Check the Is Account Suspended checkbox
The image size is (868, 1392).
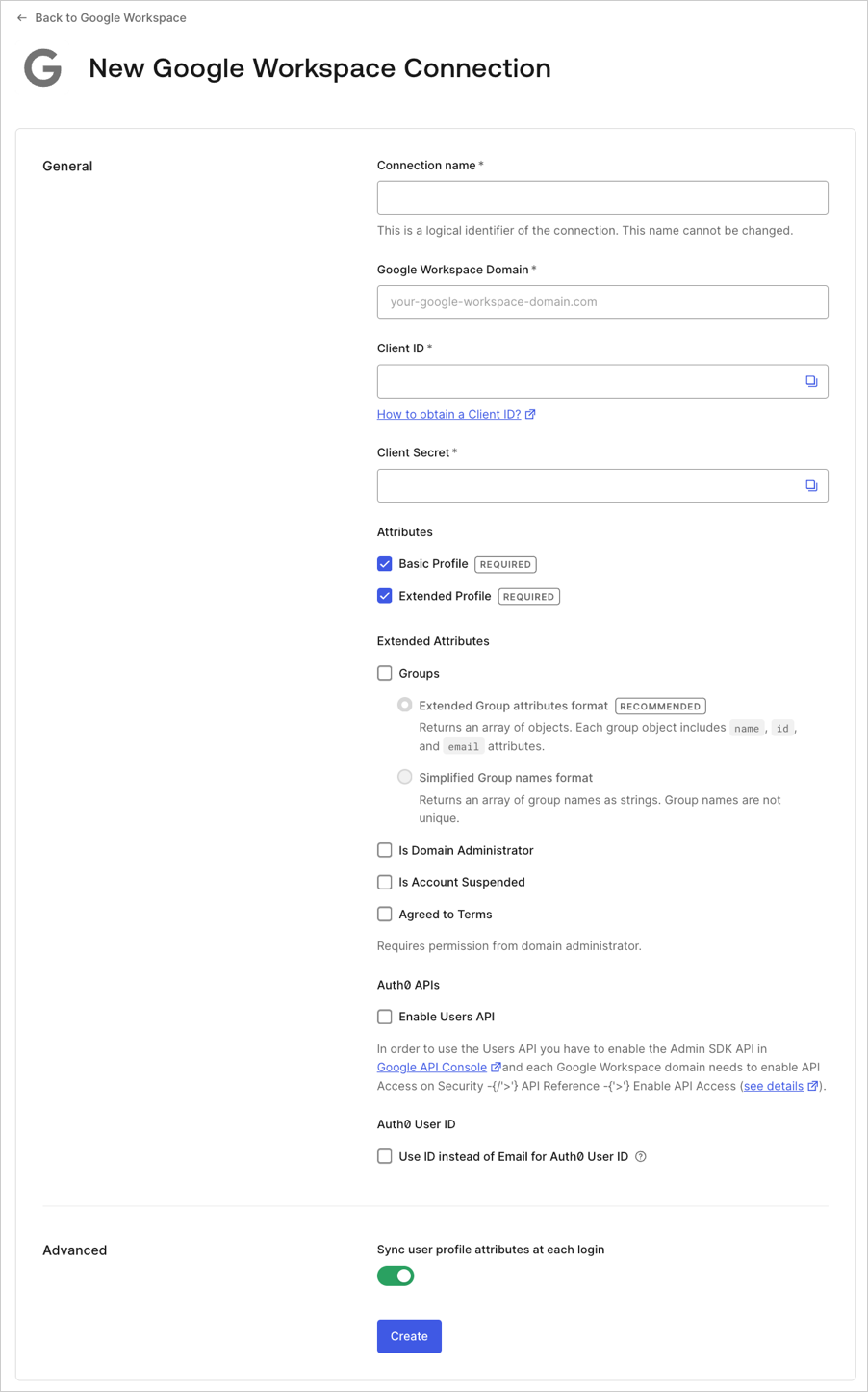tap(384, 882)
